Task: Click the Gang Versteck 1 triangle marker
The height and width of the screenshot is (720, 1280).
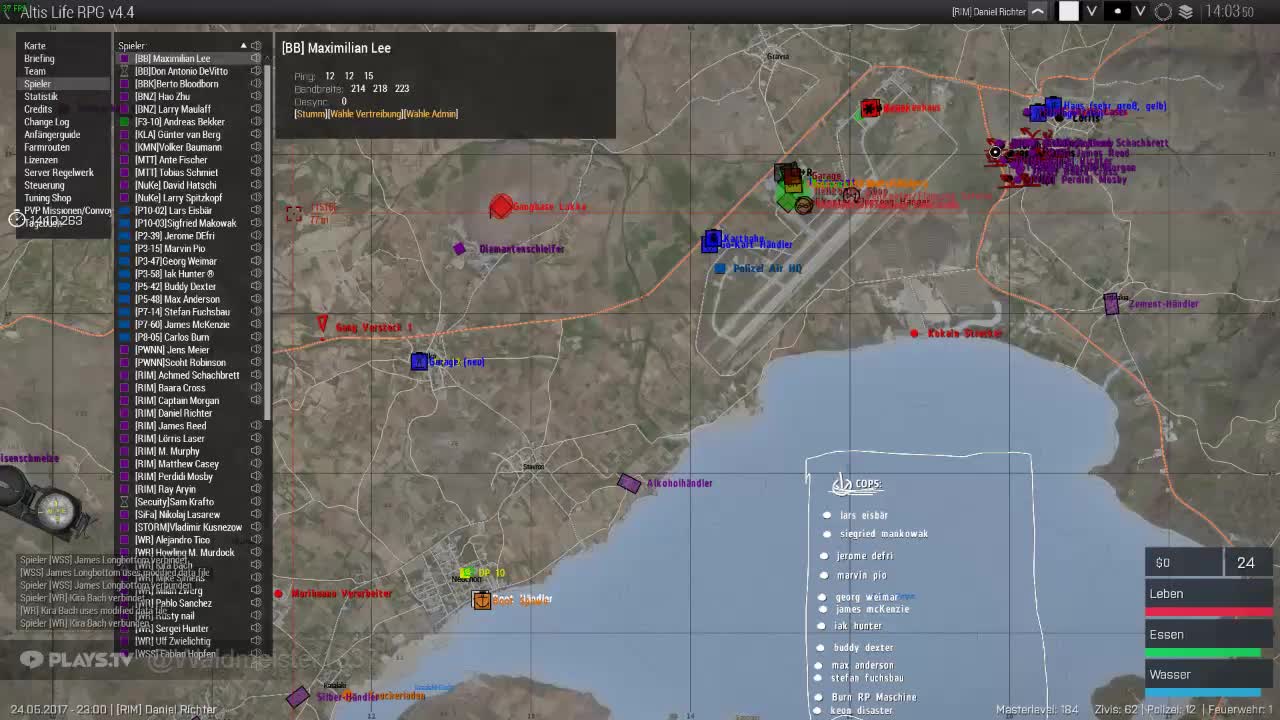Action: (x=322, y=325)
